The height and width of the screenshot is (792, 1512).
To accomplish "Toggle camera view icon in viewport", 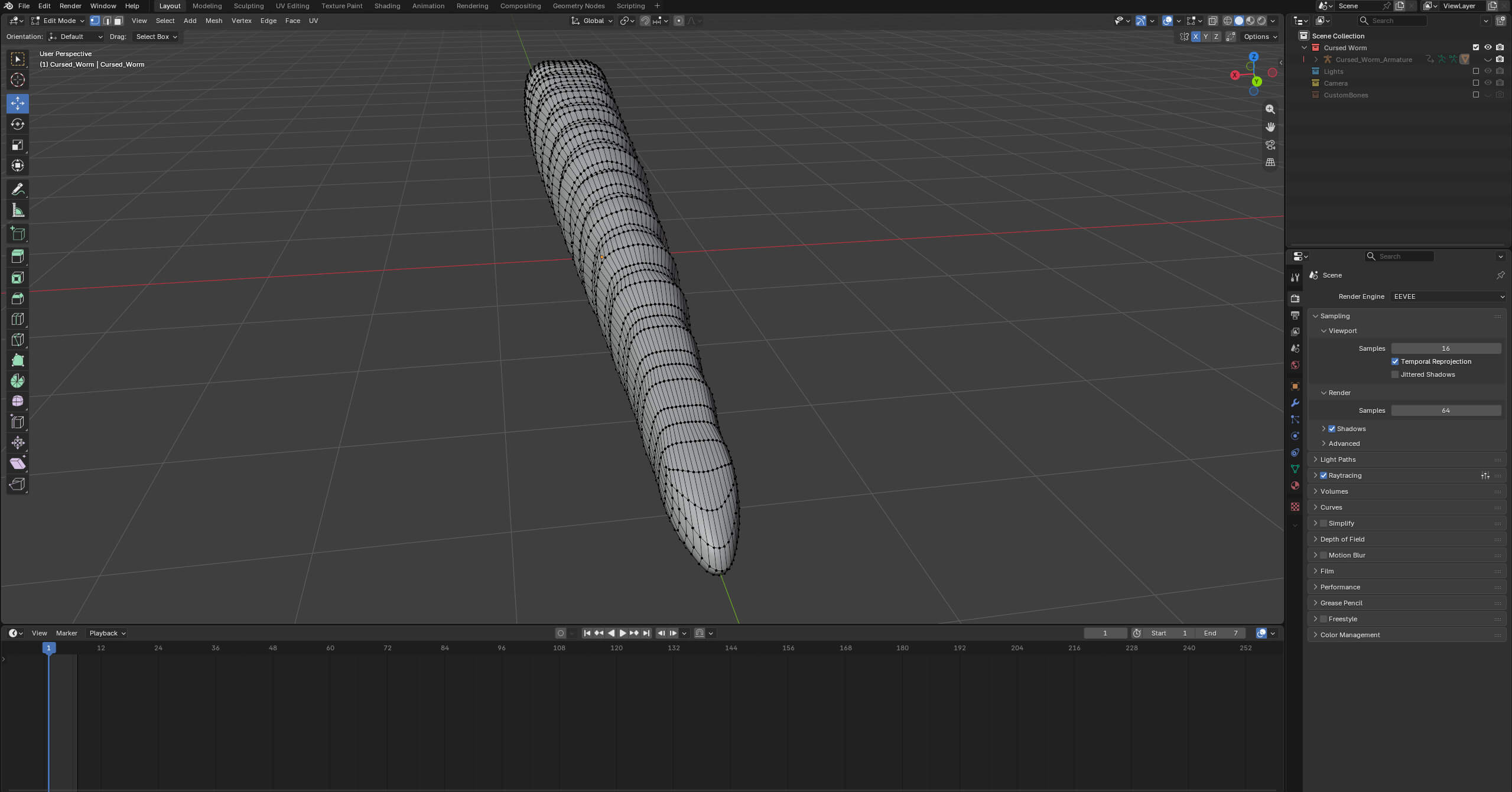I will click(x=1270, y=145).
